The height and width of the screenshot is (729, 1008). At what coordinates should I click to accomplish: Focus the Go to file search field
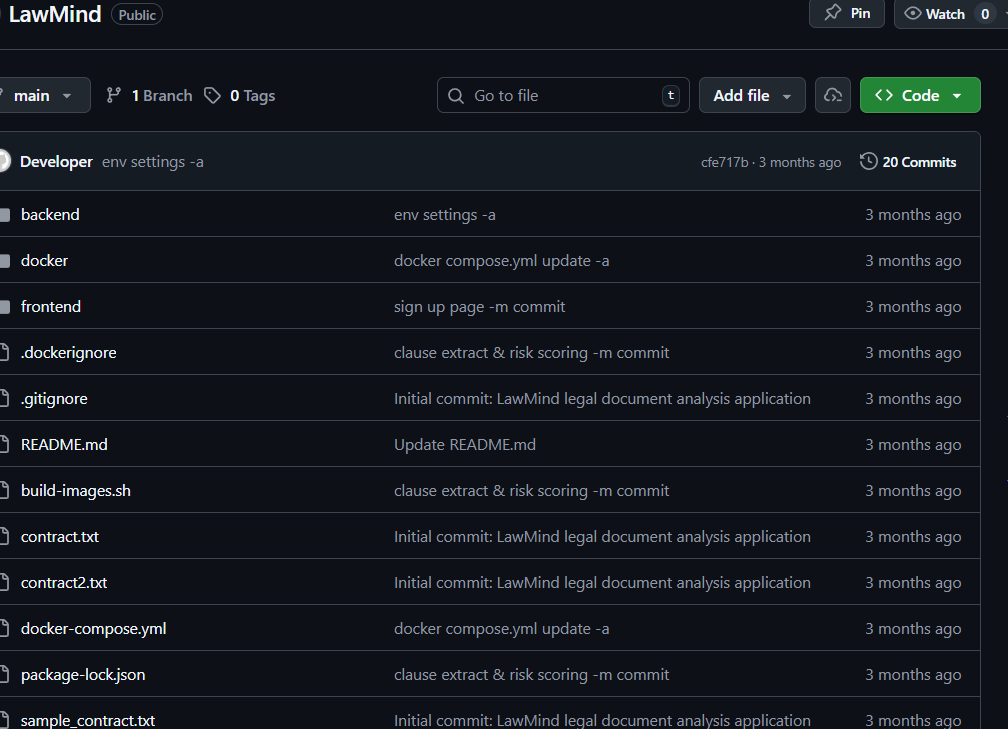coord(563,95)
